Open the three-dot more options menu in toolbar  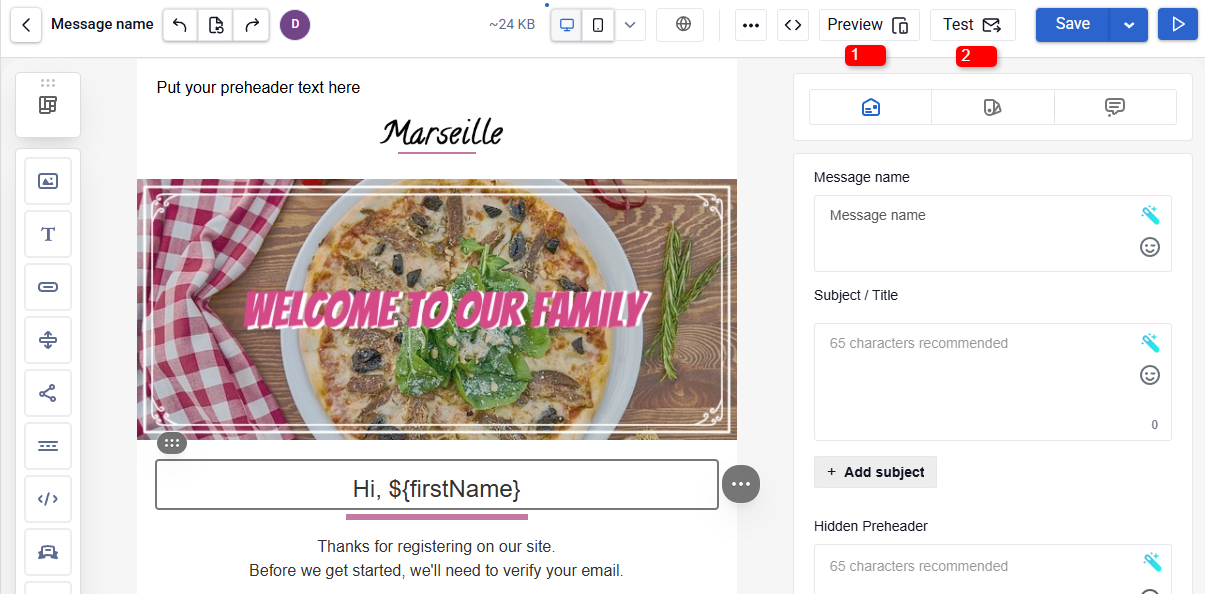pyautogui.click(x=751, y=25)
